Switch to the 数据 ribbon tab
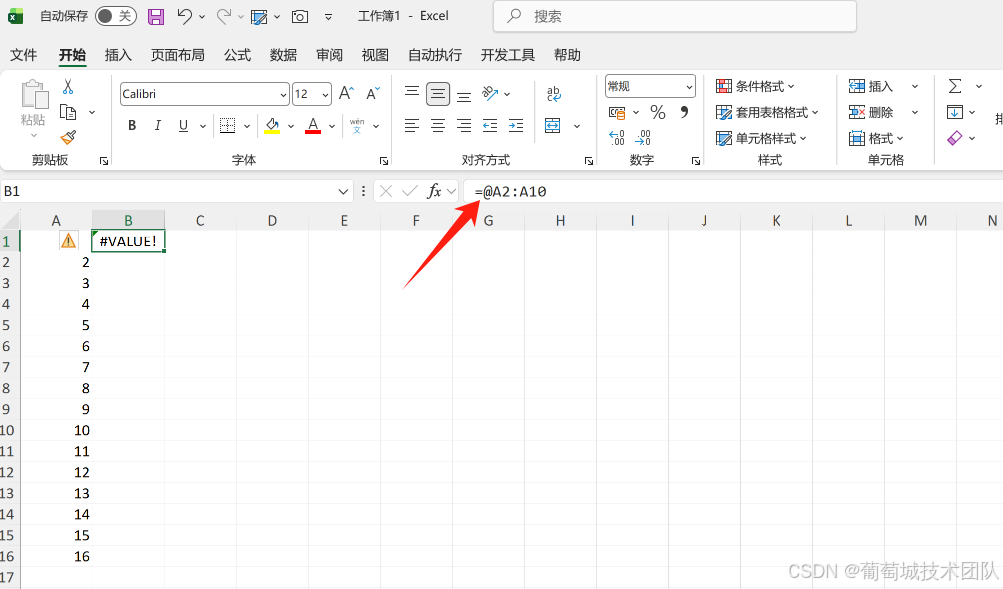 click(283, 55)
